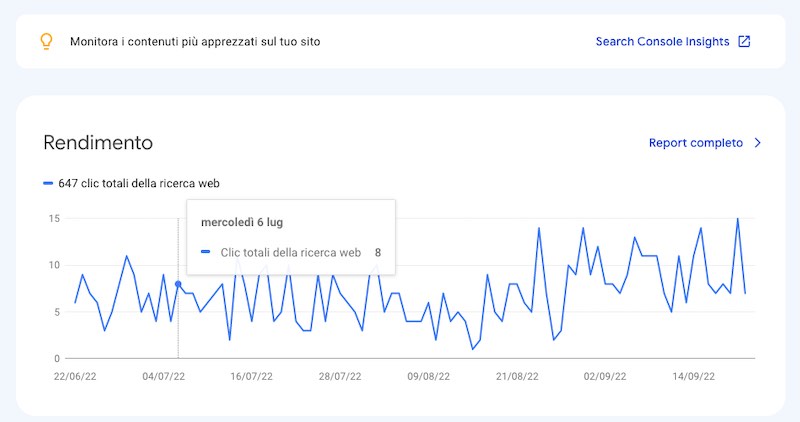The image size is (800, 422).
Task: Click the external link icon beside Search Console Insights
Action: 744,41
